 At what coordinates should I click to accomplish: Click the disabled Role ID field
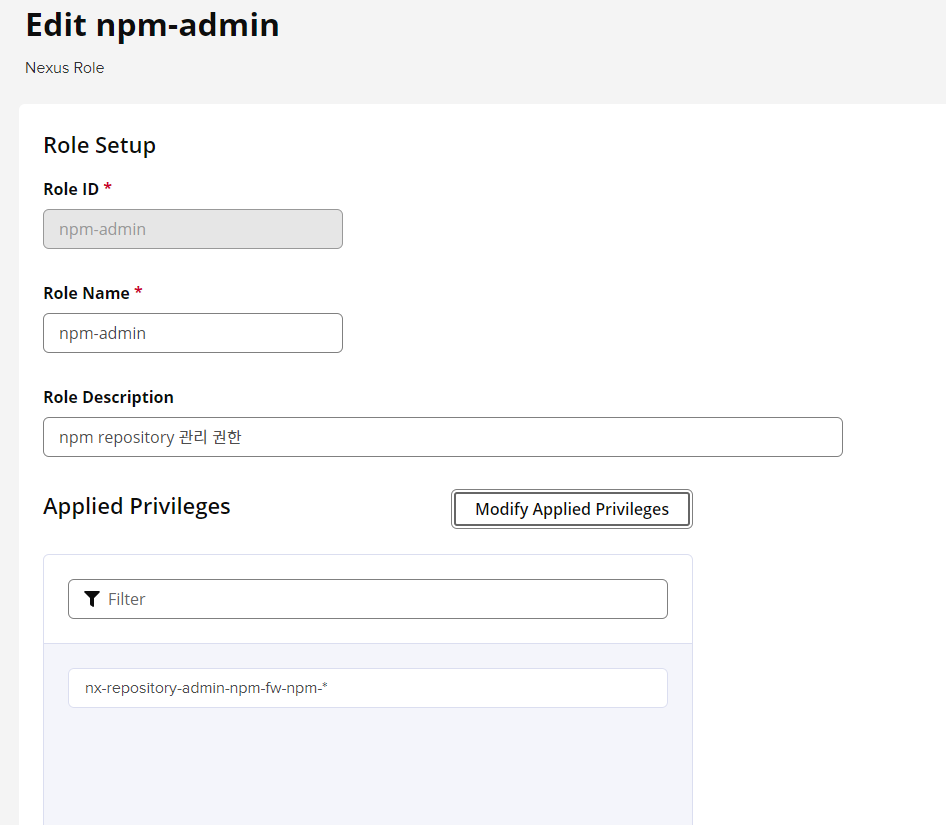click(193, 229)
